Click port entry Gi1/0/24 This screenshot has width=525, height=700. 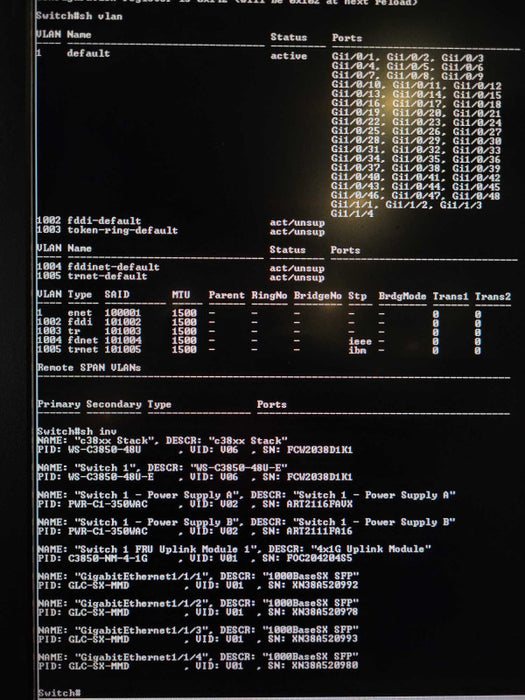(x=477, y=122)
